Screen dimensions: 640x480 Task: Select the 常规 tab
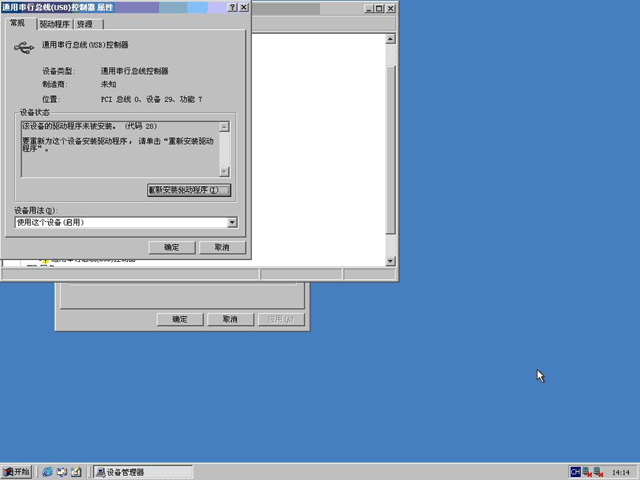pyautogui.click(x=18, y=23)
